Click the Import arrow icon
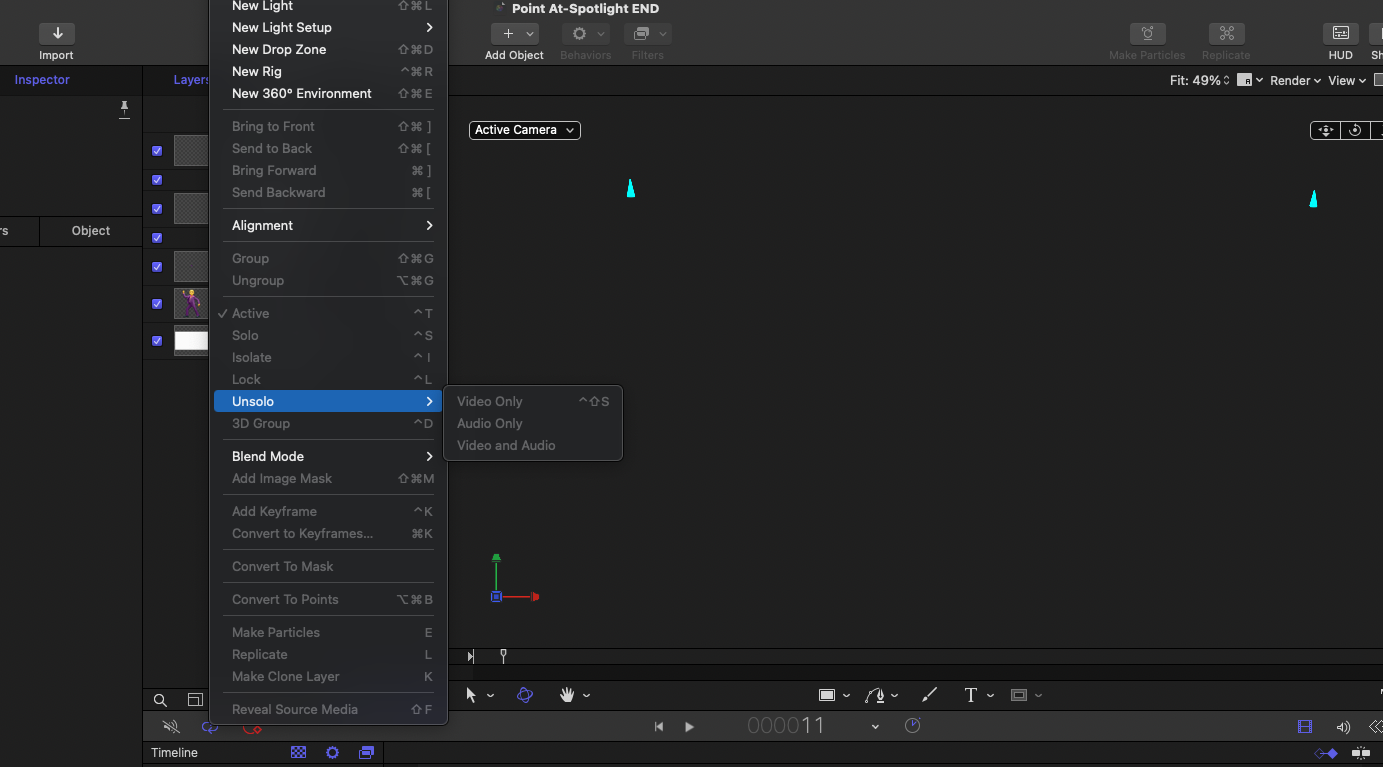The image size is (1383, 767). click(57, 34)
